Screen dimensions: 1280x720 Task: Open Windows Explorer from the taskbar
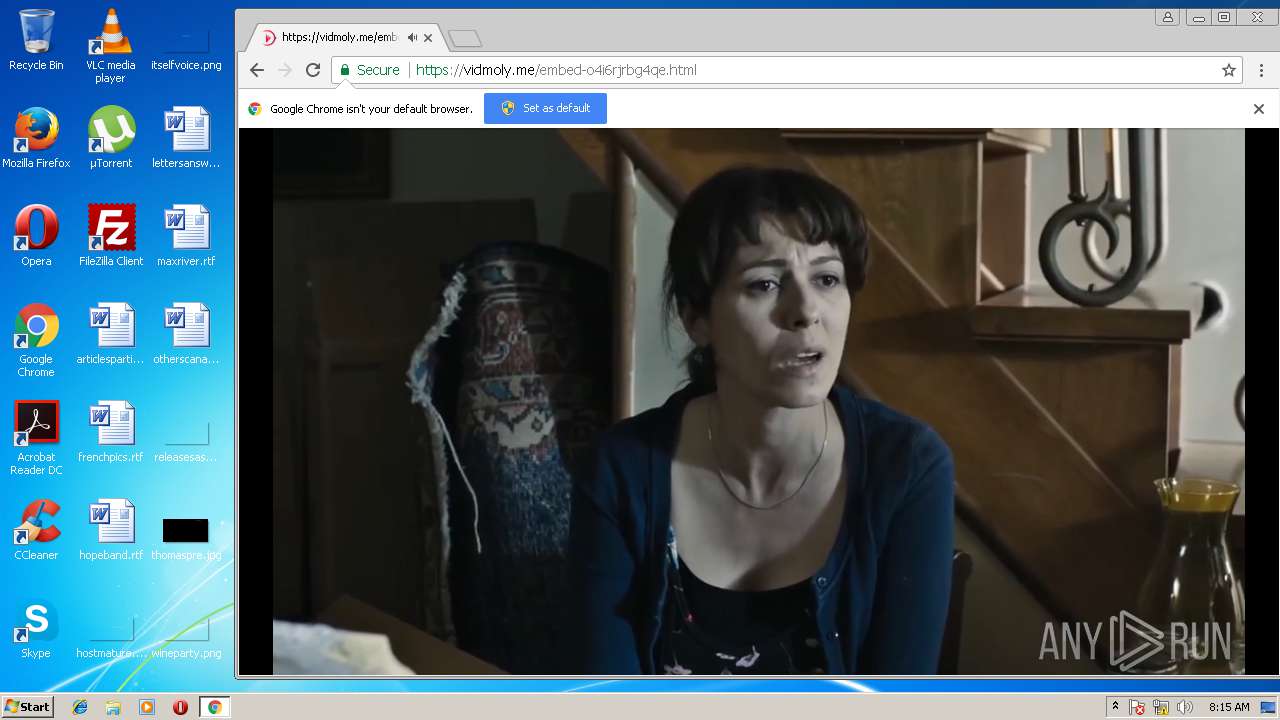click(x=113, y=707)
